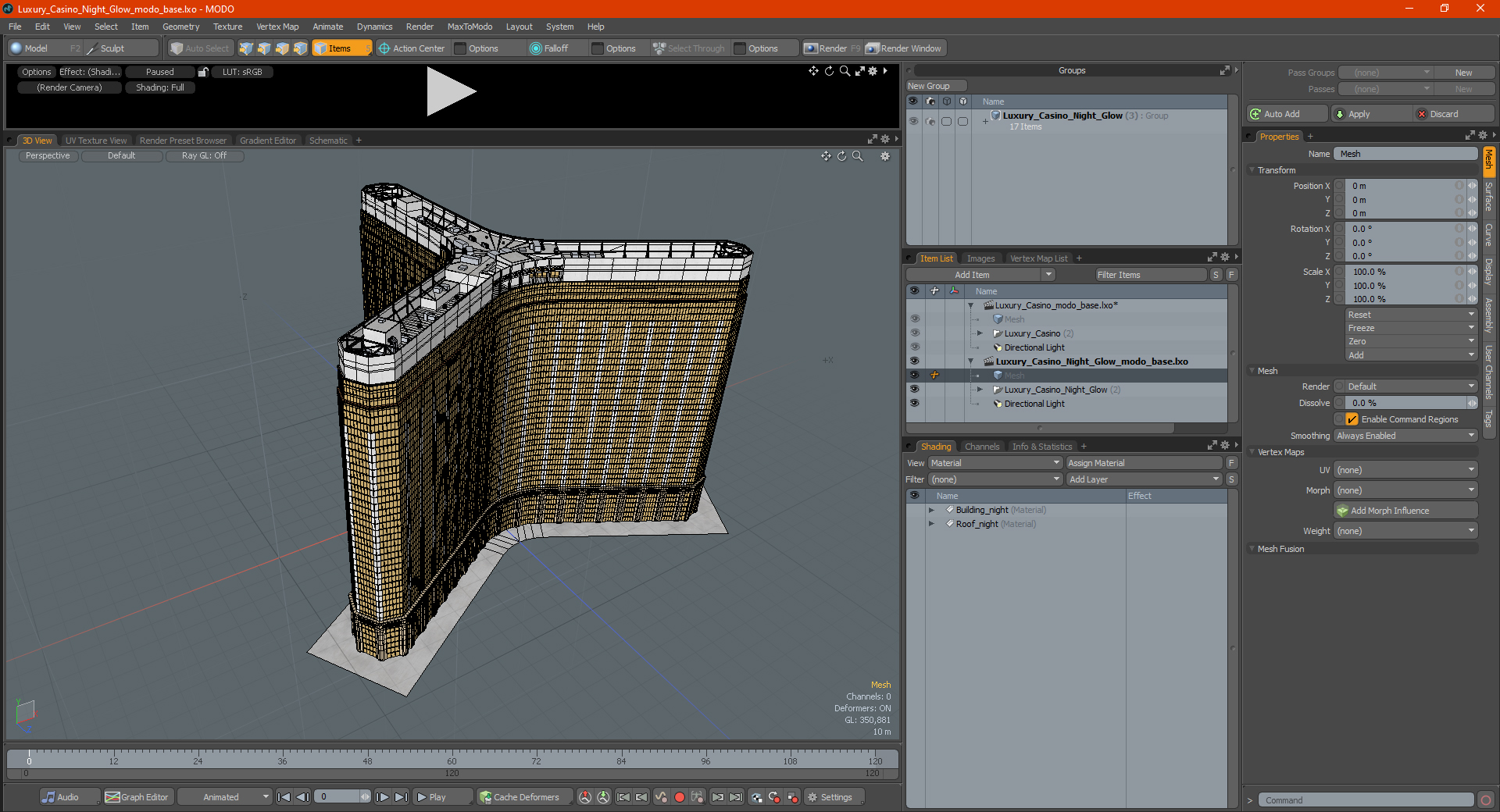Image resolution: width=1500 pixels, height=812 pixels.
Task: Expand Luxury_Casino_Night_Glow item tree
Action: tap(980, 390)
